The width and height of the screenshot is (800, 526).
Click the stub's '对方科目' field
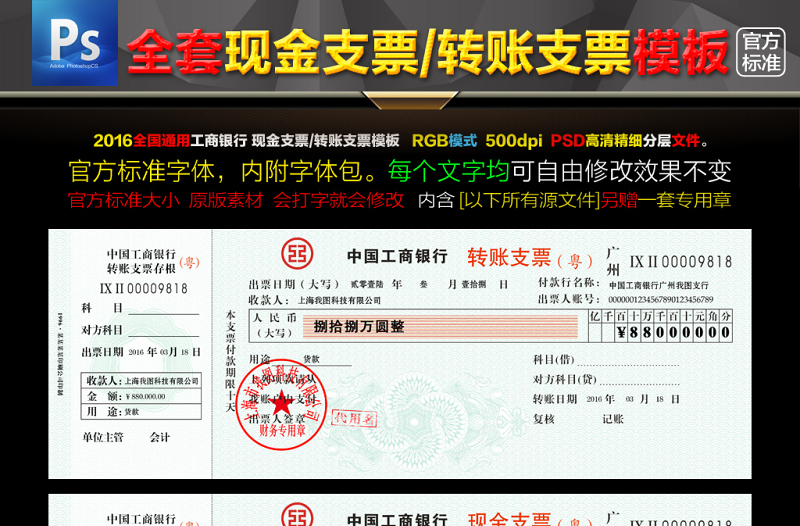pos(140,330)
